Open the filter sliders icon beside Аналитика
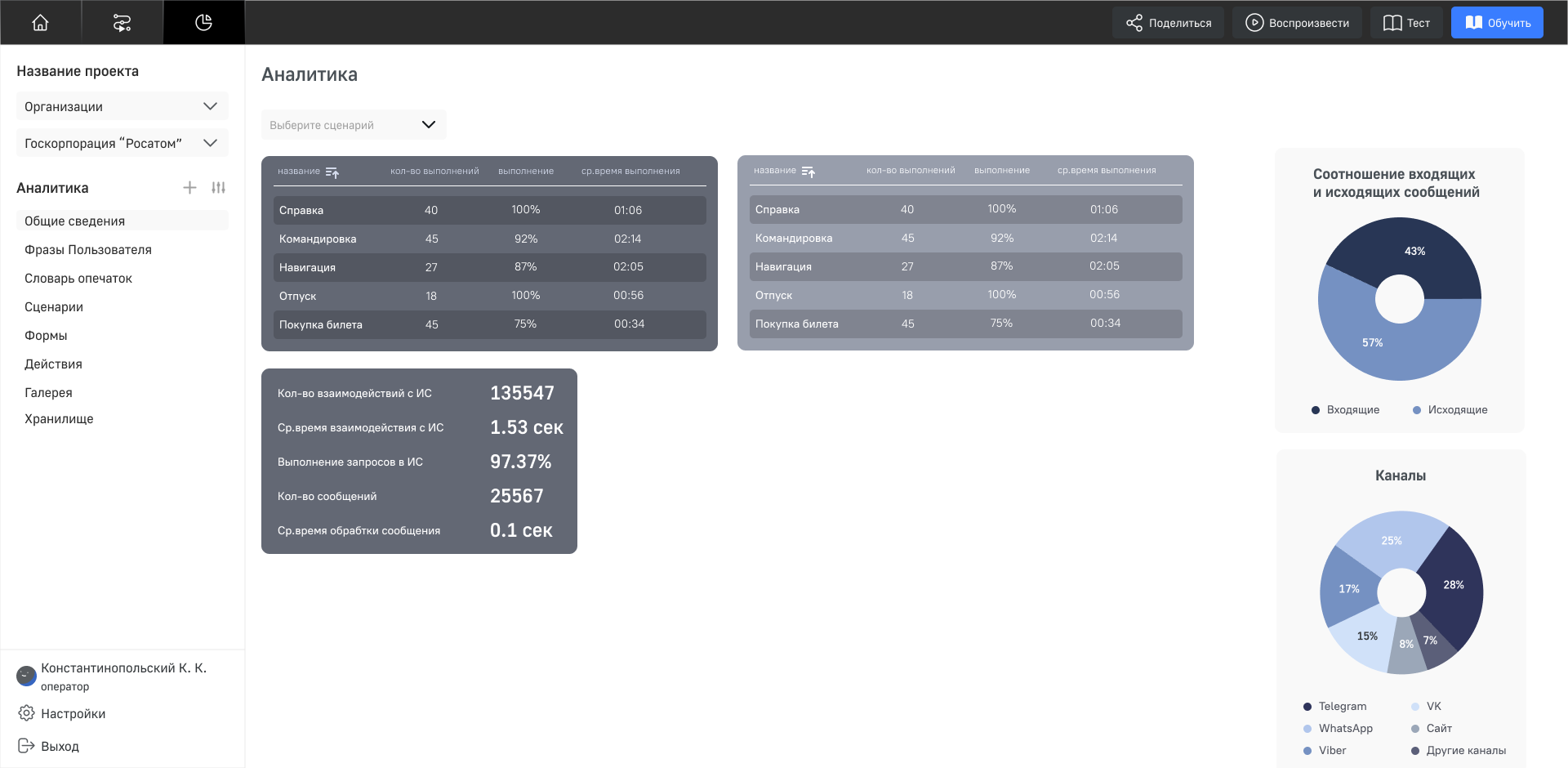 click(218, 187)
